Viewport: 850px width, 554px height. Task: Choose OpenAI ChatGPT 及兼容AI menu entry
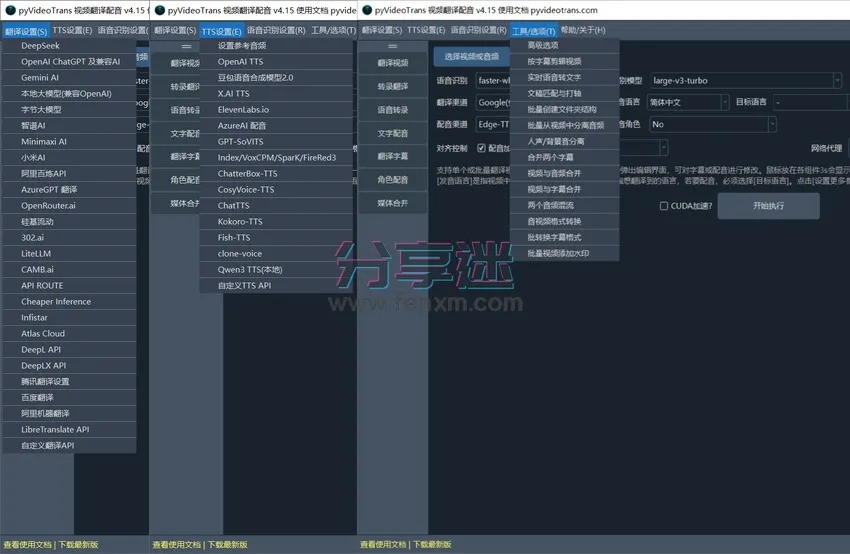tap(69, 62)
